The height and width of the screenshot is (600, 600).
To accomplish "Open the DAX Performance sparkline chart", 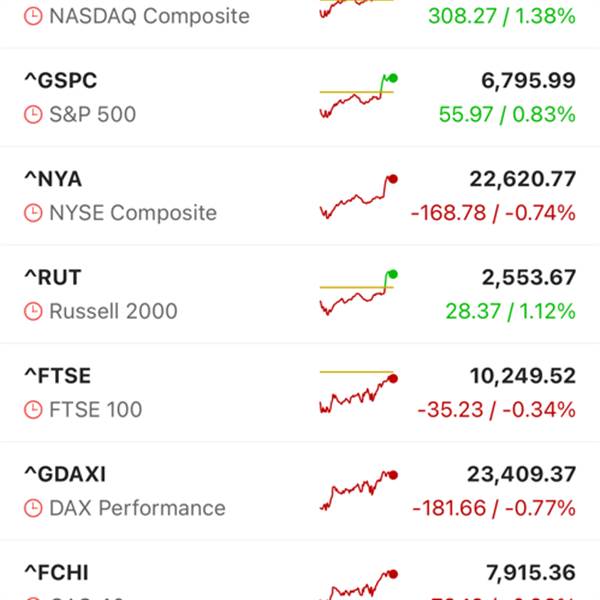I will click(x=358, y=490).
